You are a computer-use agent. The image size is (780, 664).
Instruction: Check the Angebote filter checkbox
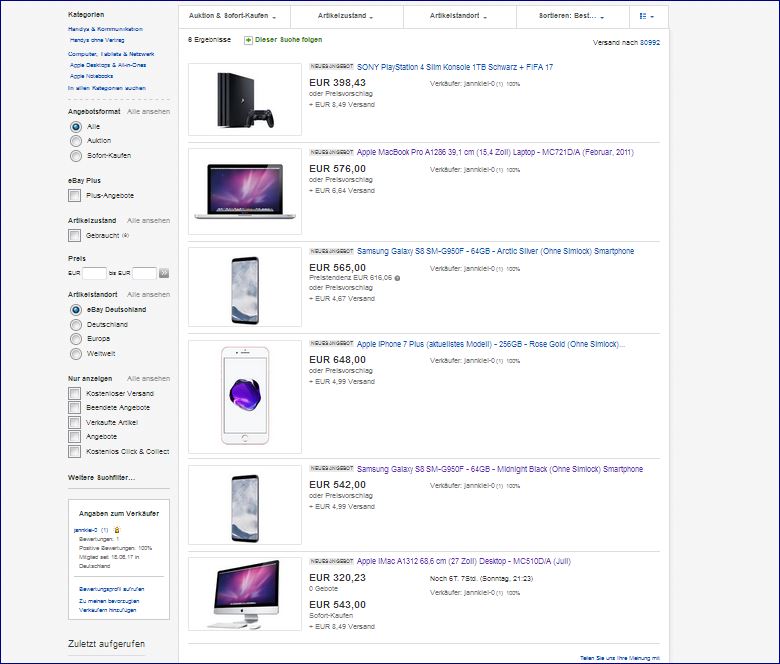[75, 437]
